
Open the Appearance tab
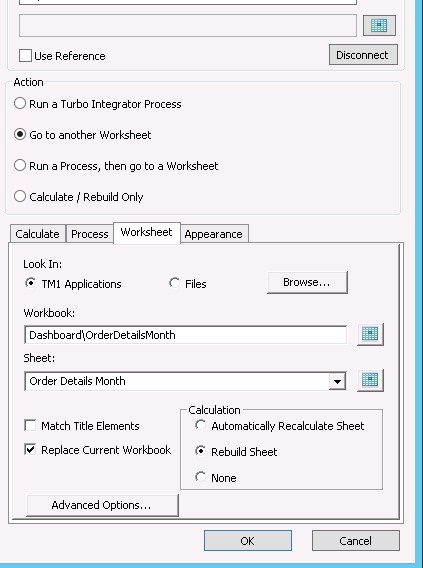pyautogui.click(x=214, y=234)
